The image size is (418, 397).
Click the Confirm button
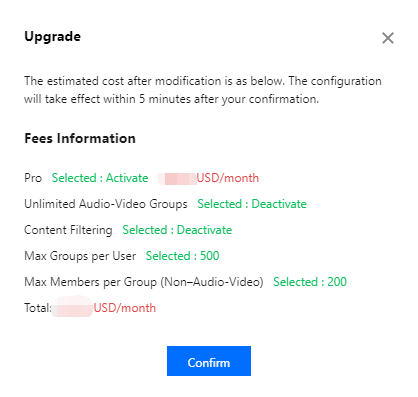209,361
